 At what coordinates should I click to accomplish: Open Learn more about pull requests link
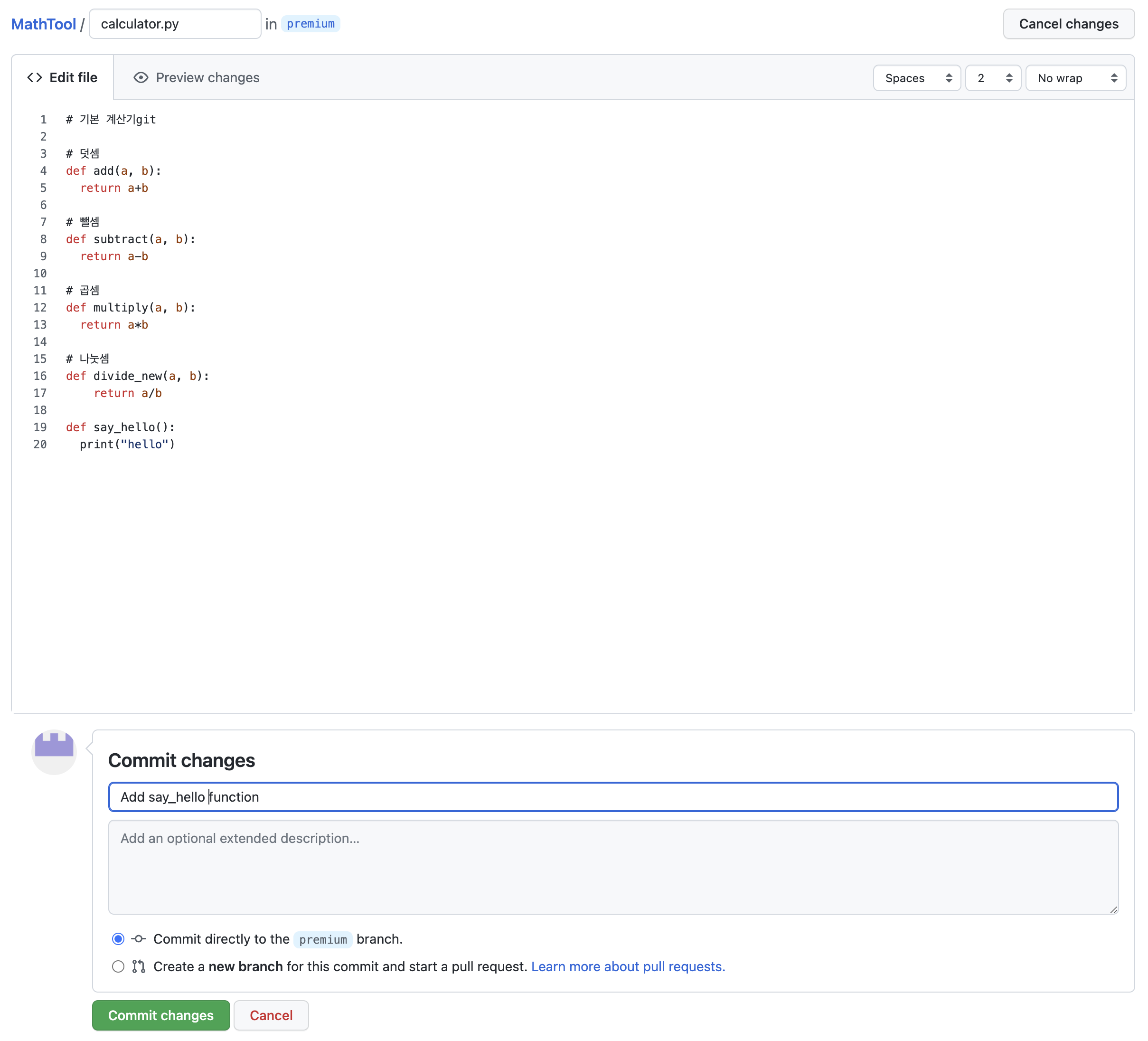coord(628,966)
